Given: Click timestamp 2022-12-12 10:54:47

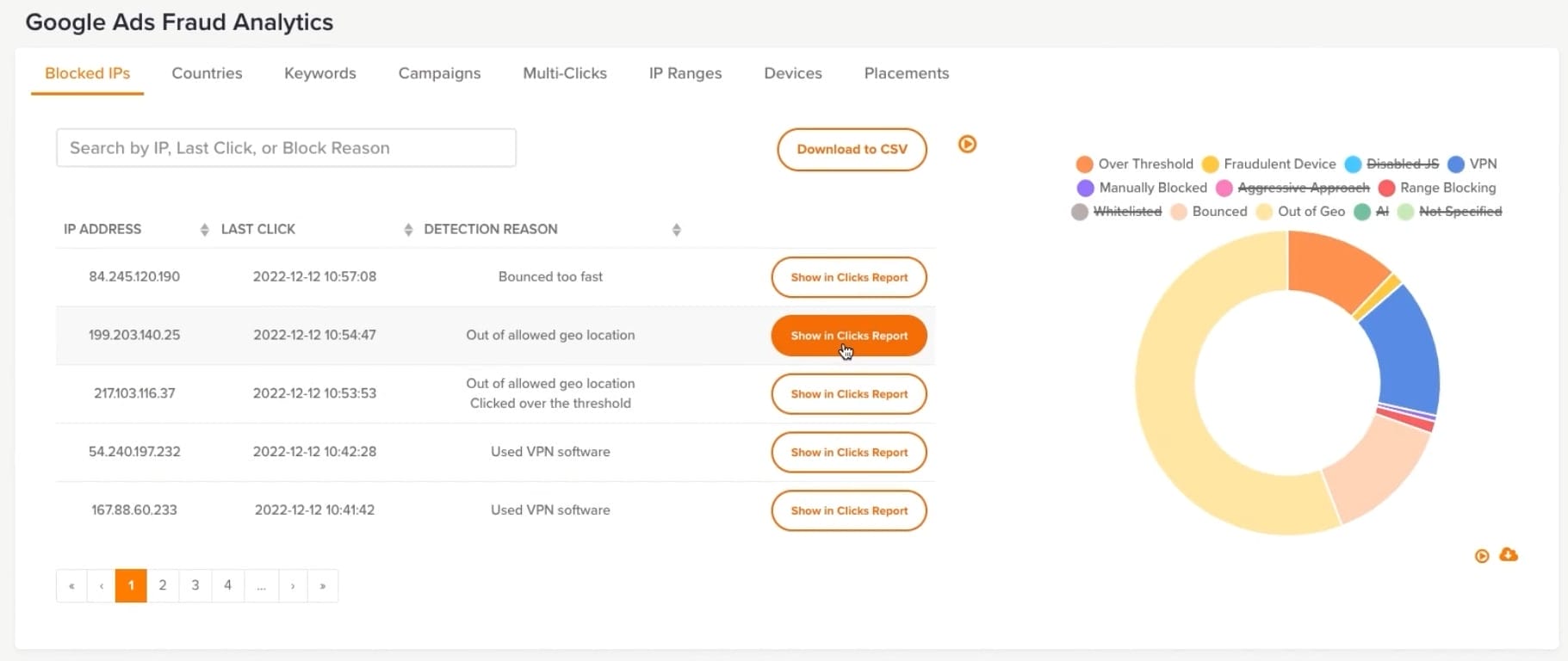Looking at the screenshot, I should (314, 336).
